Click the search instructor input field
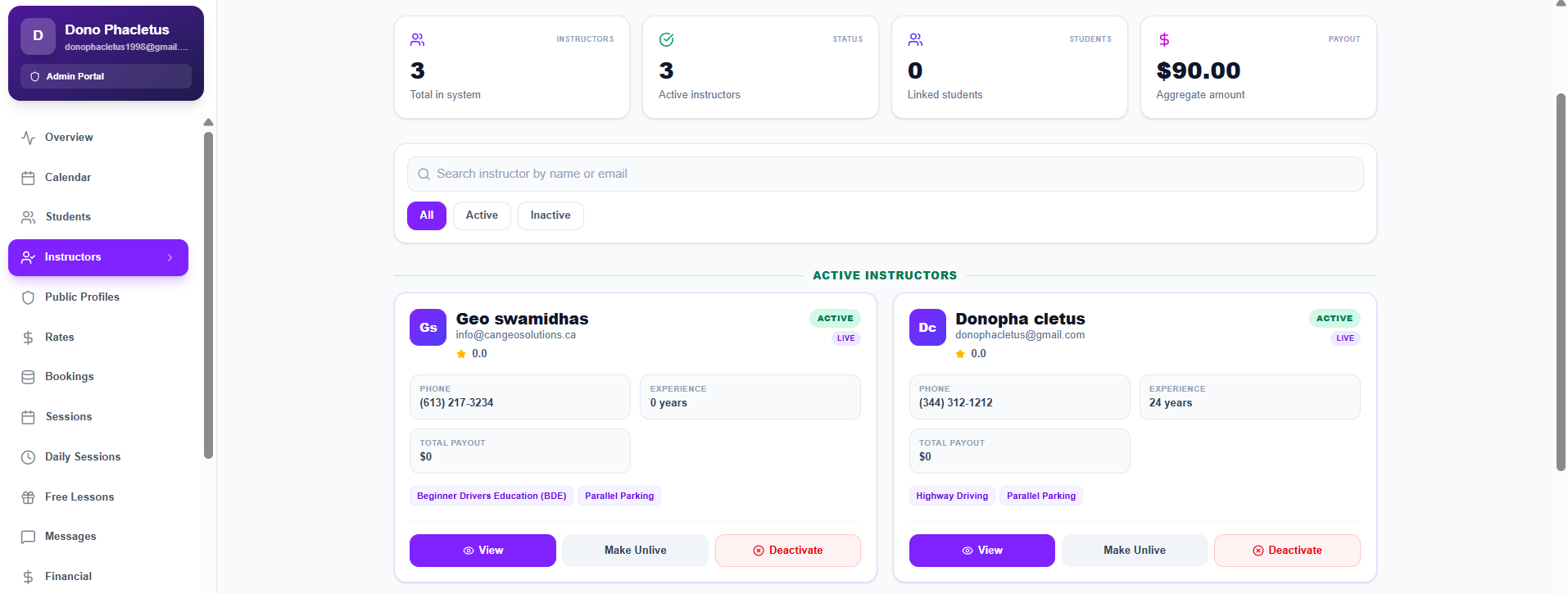 885,174
